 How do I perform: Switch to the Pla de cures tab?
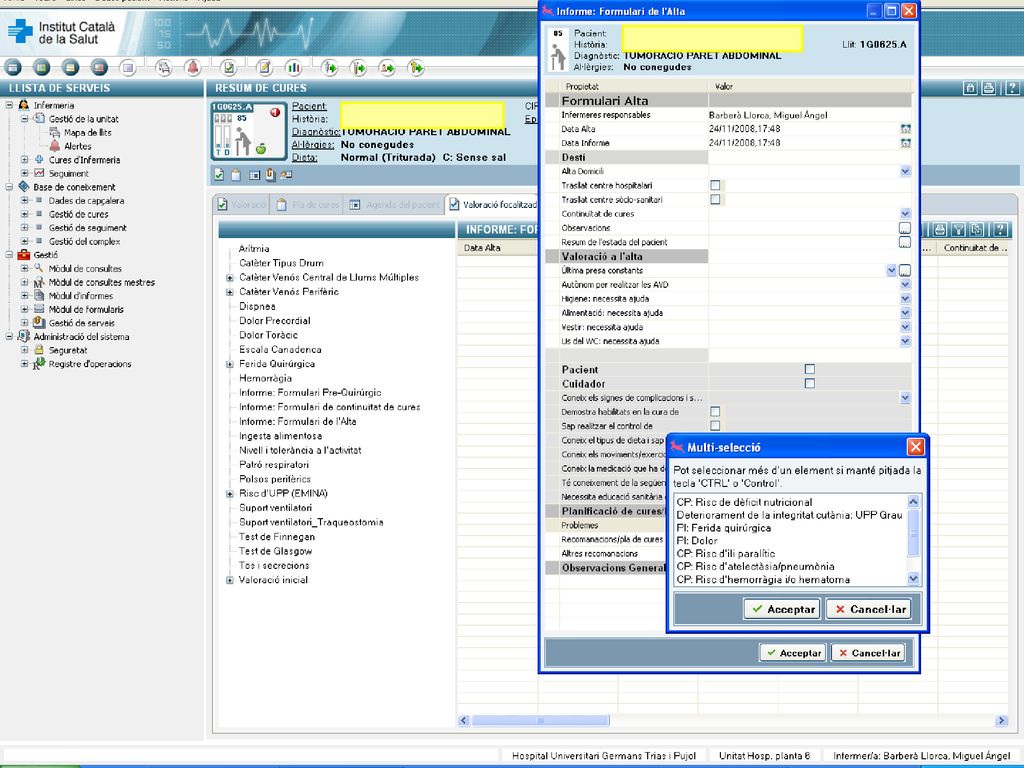[308, 204]
